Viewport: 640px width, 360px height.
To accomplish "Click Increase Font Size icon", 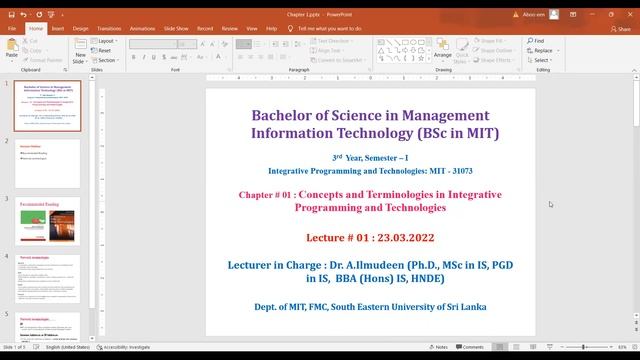I will click(203, 44).
